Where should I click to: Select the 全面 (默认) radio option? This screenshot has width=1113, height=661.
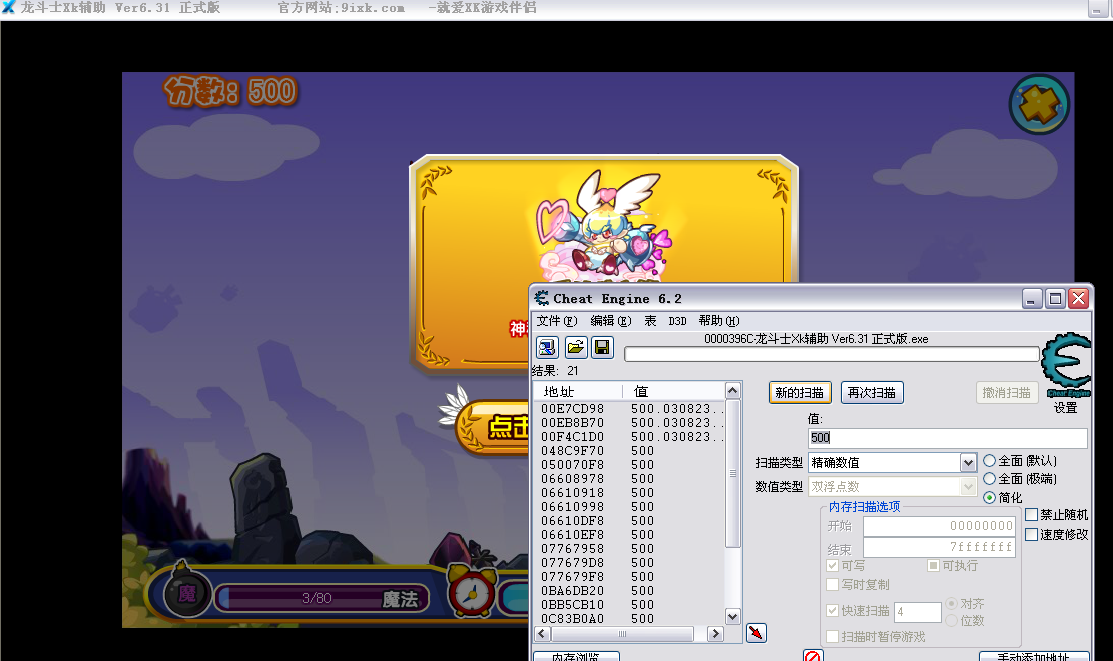(989, 461)
